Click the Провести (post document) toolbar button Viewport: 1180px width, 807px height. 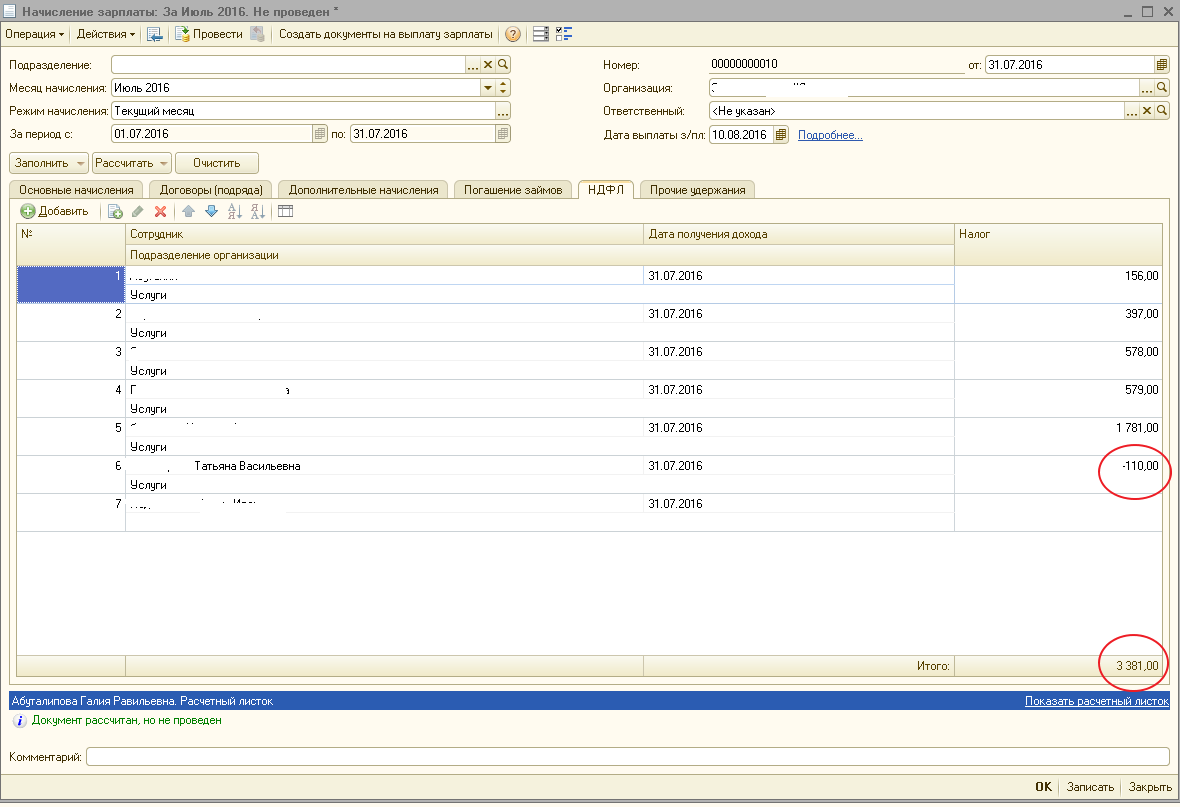point(209,34)
